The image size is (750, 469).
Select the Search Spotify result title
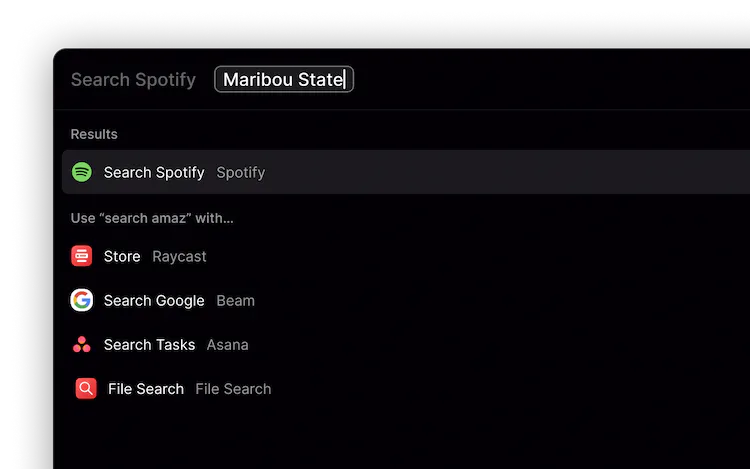[154, 172]
